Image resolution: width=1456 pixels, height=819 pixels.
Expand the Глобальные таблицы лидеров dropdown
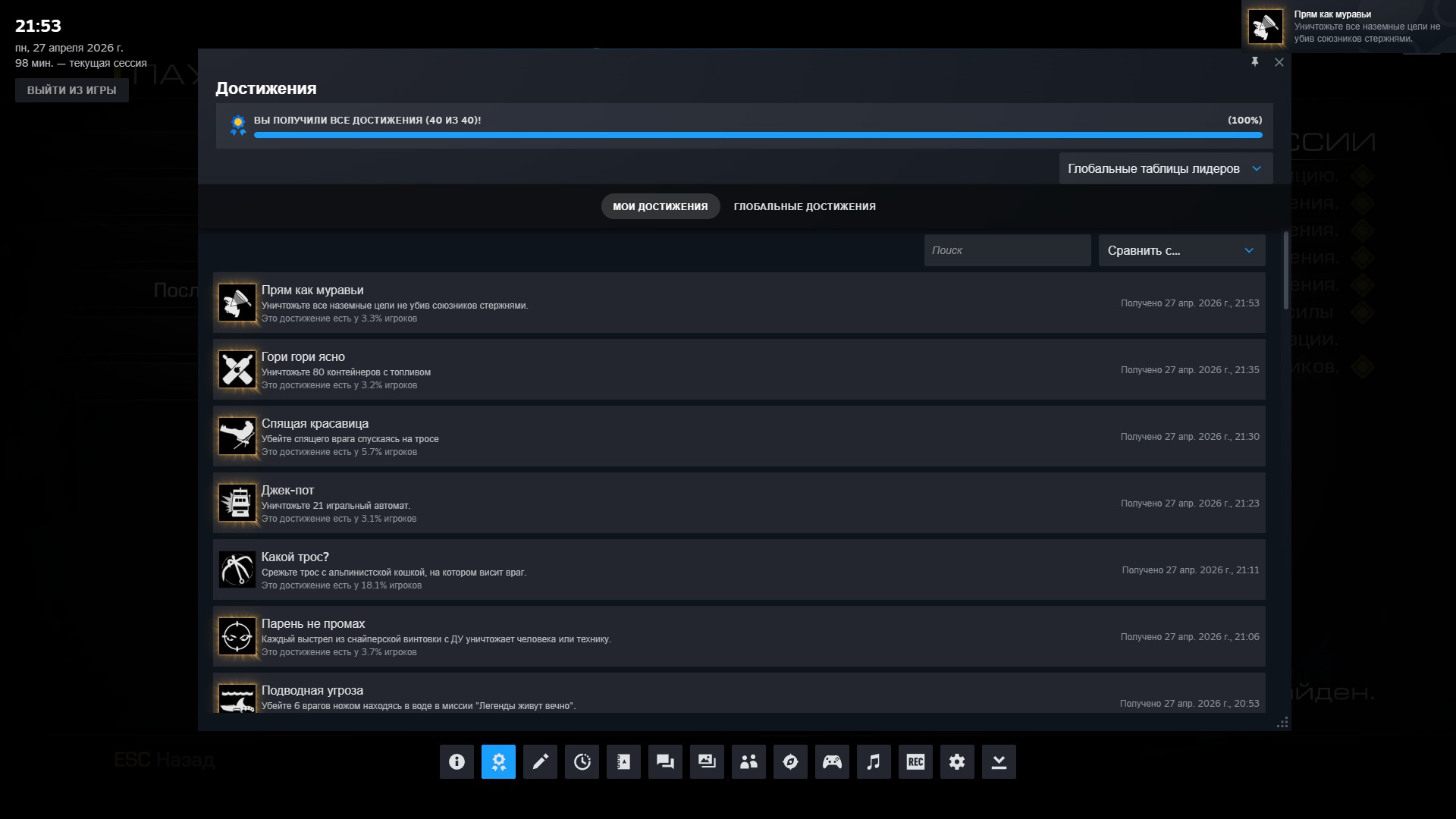click(1165, 168)
